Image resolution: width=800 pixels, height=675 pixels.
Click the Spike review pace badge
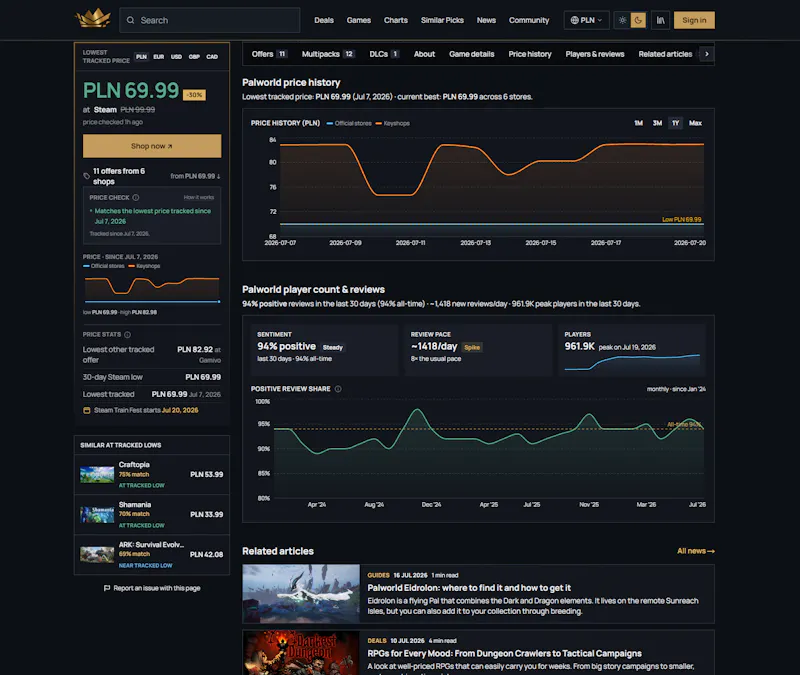[x=472, y=347]
